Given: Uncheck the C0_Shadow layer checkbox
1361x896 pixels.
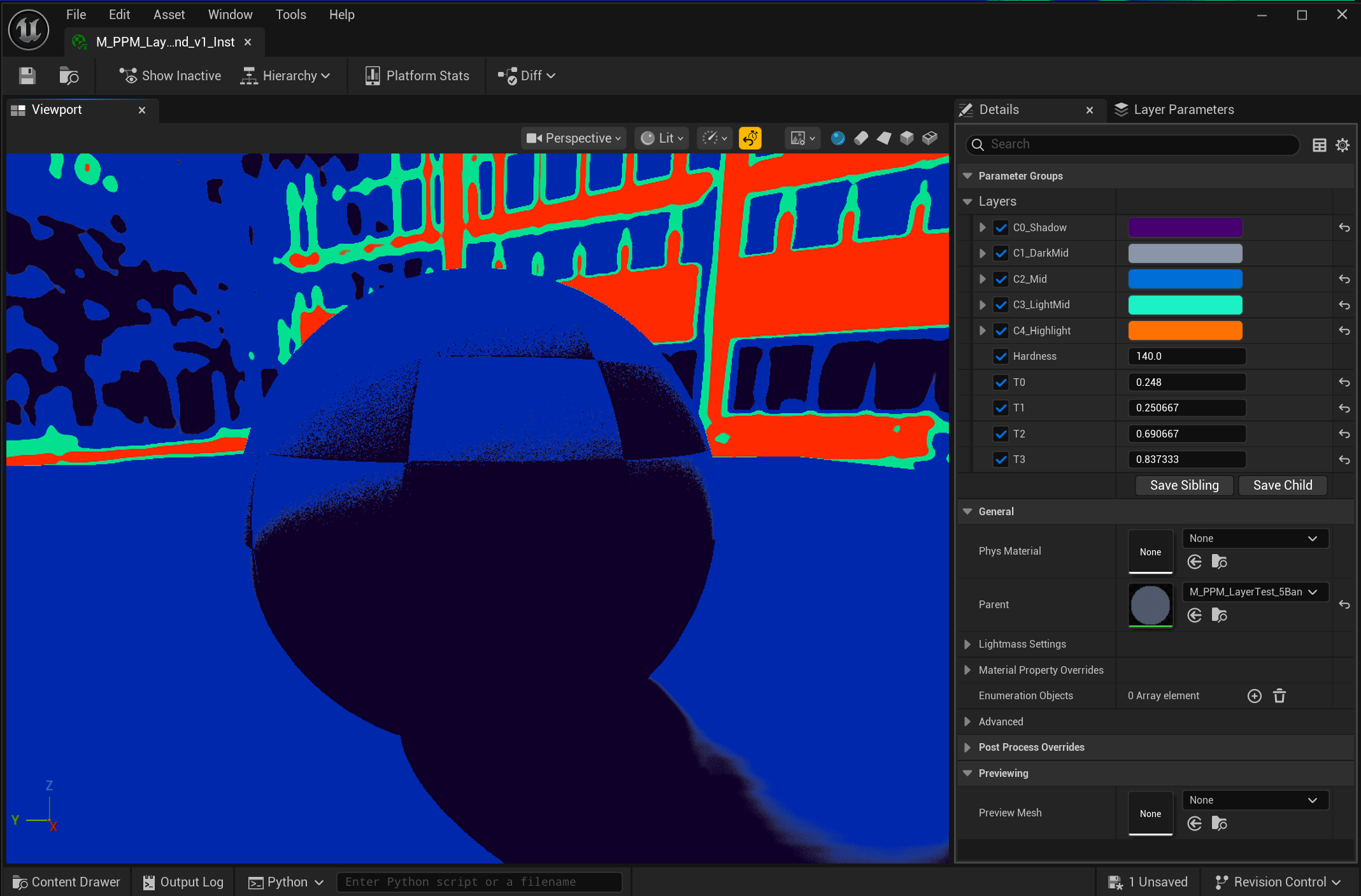Looking at the screenshot, I should coord(1001,227).
